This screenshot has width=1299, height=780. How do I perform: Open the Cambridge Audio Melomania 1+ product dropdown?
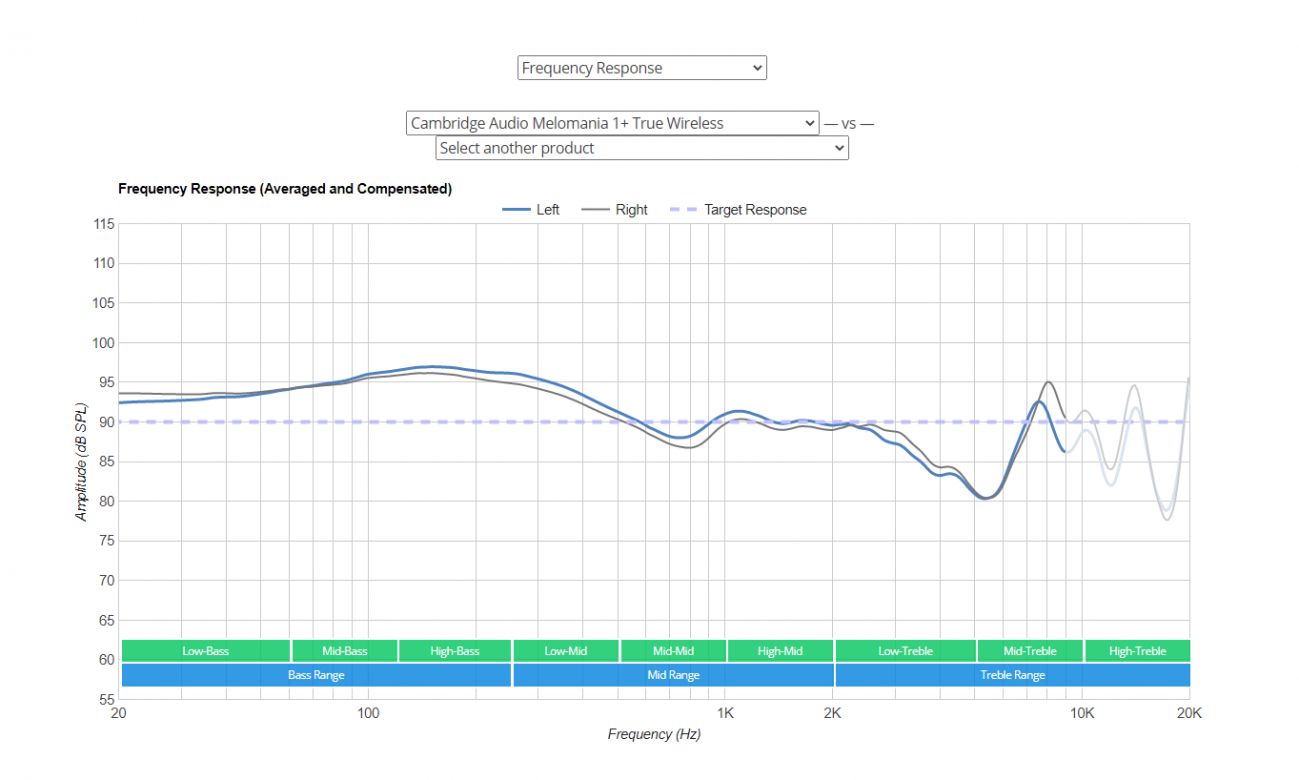[612, 123]
